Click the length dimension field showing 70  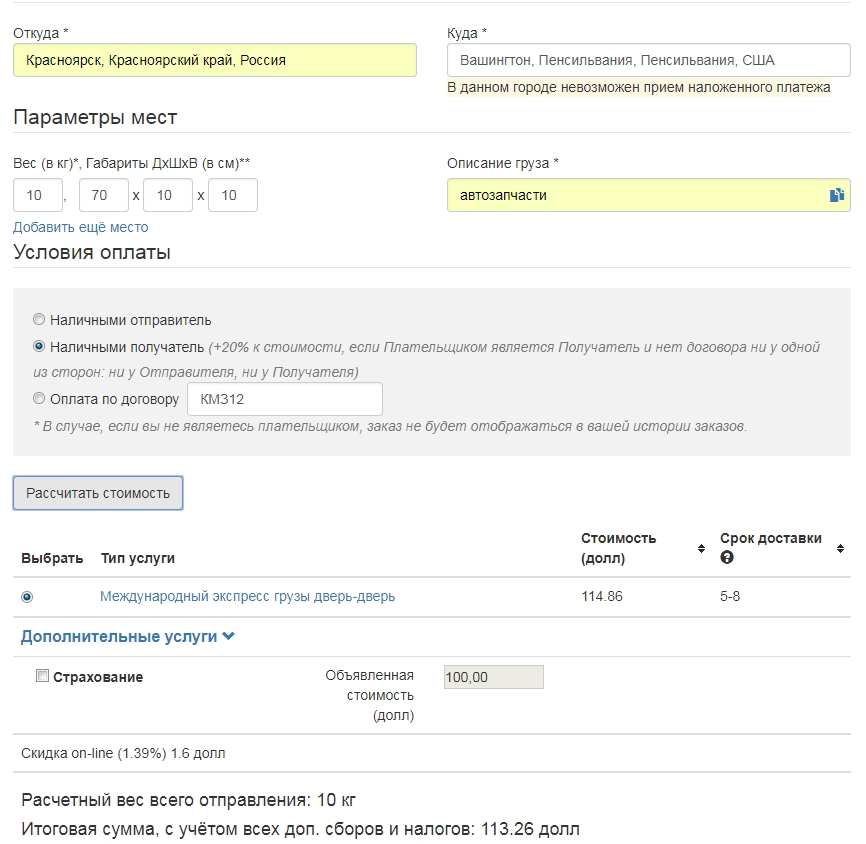coord(103,195)
